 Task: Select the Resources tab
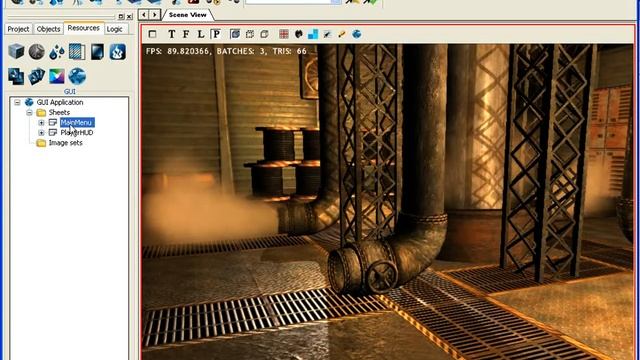[84, 28]
